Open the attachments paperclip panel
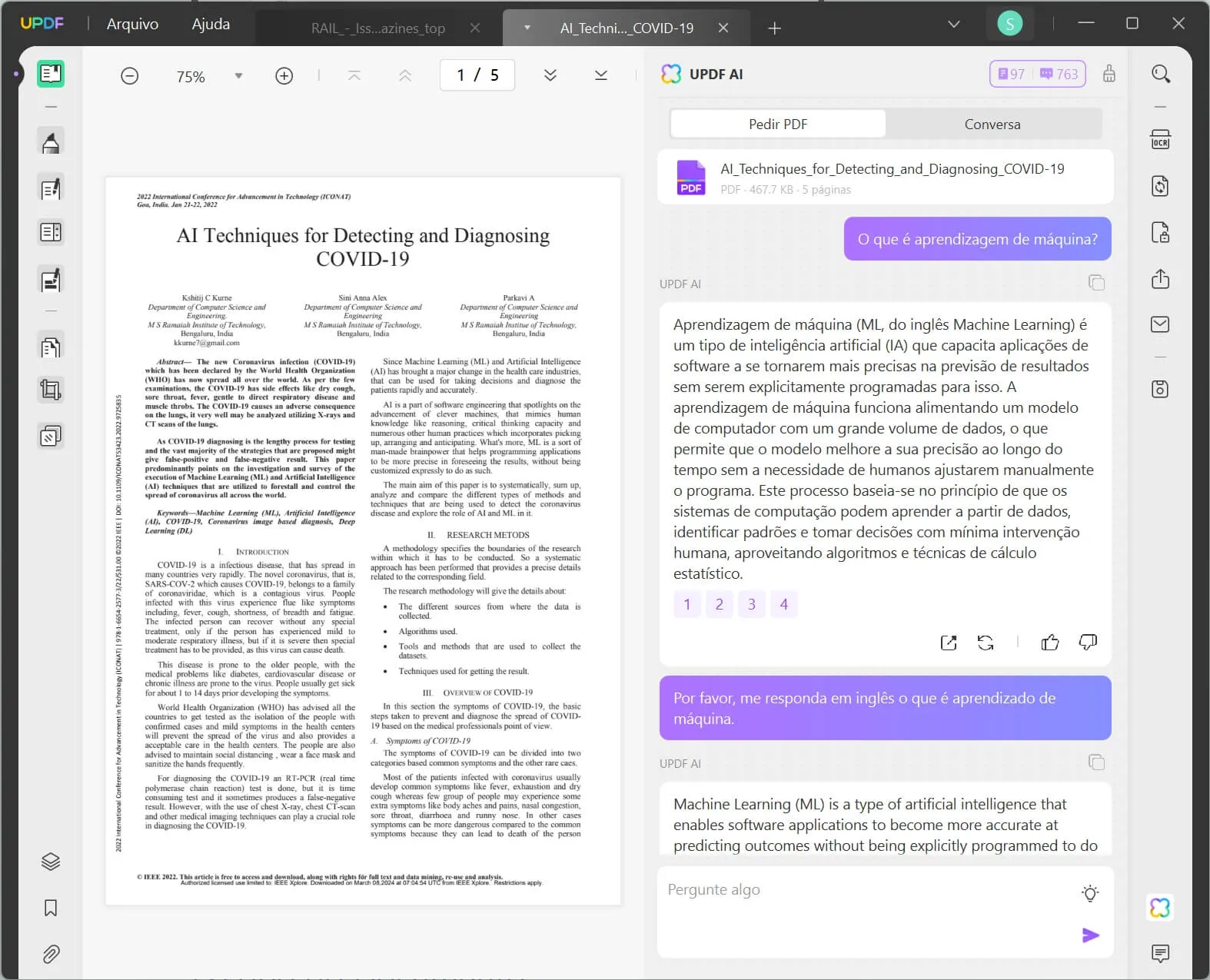The width and height of the screenshot is (1210, 980). pyautogui.click(x=51, y=954)
